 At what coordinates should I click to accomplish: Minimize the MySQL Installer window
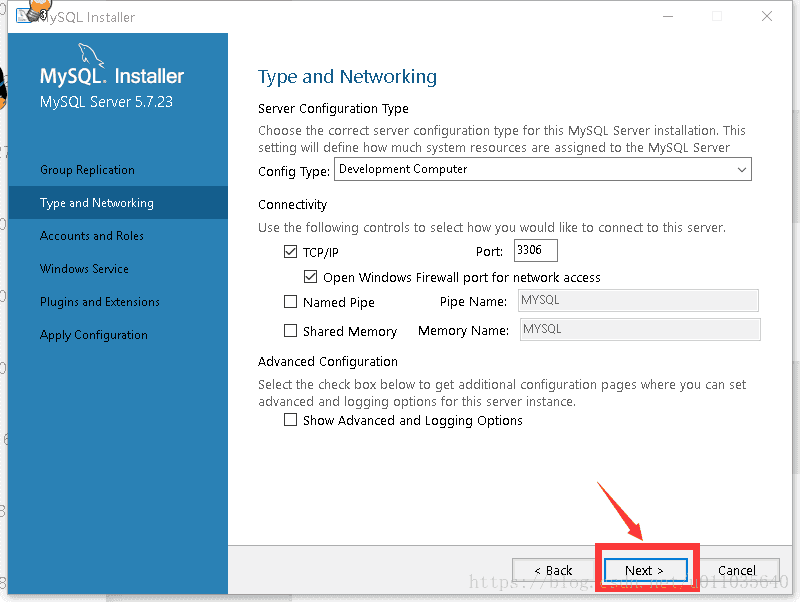pos(668,16)
